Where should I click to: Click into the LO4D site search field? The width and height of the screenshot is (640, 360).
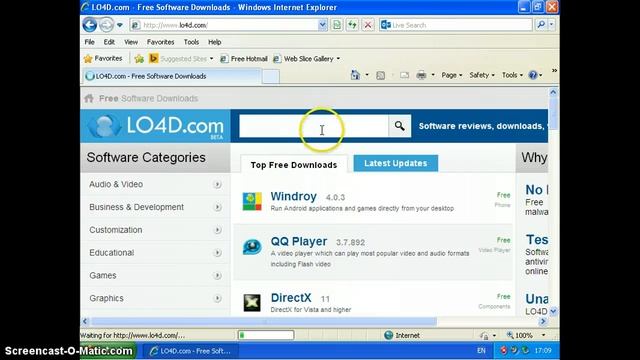pyautogui.click(x=313, y=126)
